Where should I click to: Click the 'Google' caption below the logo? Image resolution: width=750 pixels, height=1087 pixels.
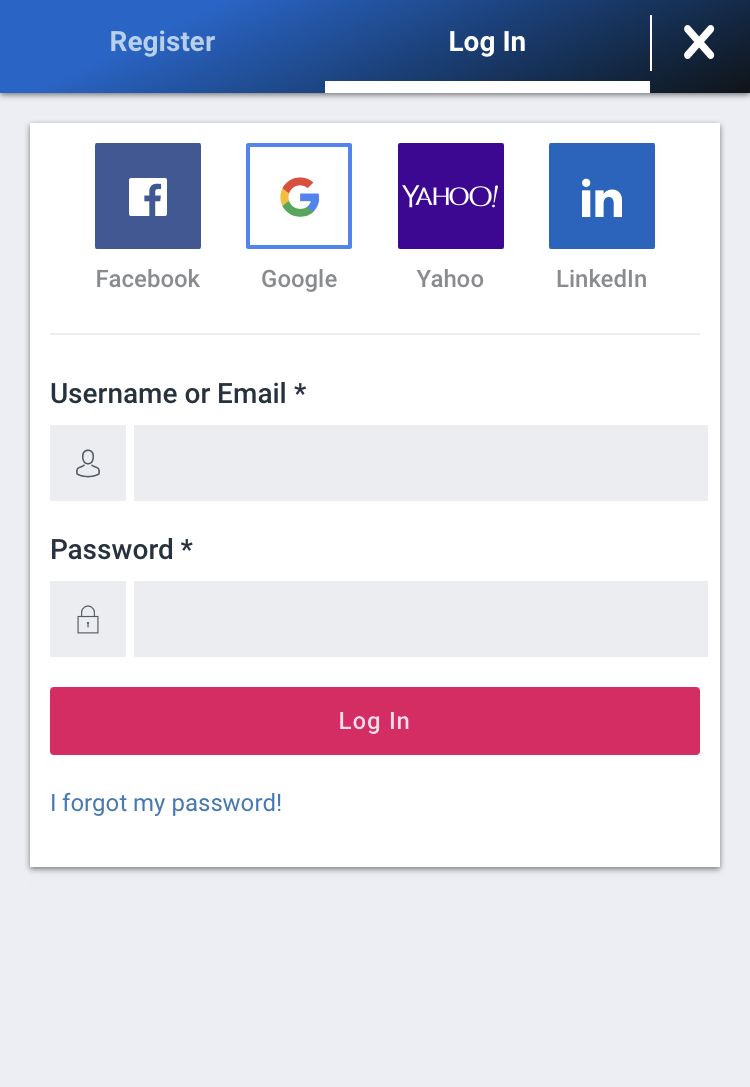click(299, 279)
